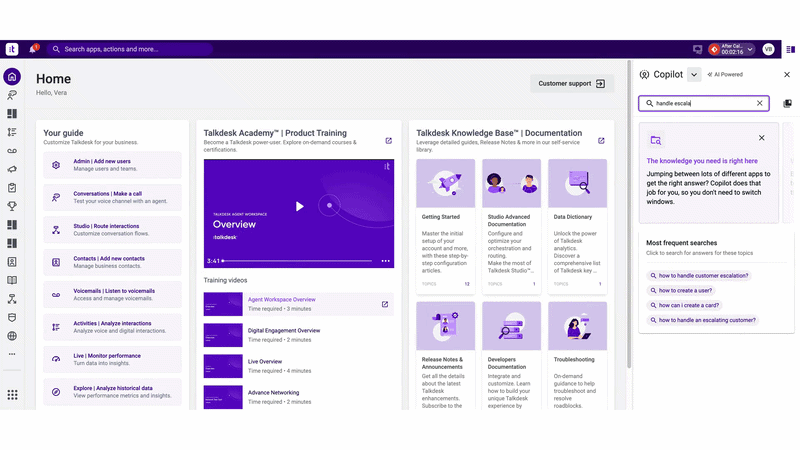Click the Search apps, actions field
The width and height of the screenshot is (800, 450).
click(131, 49)
